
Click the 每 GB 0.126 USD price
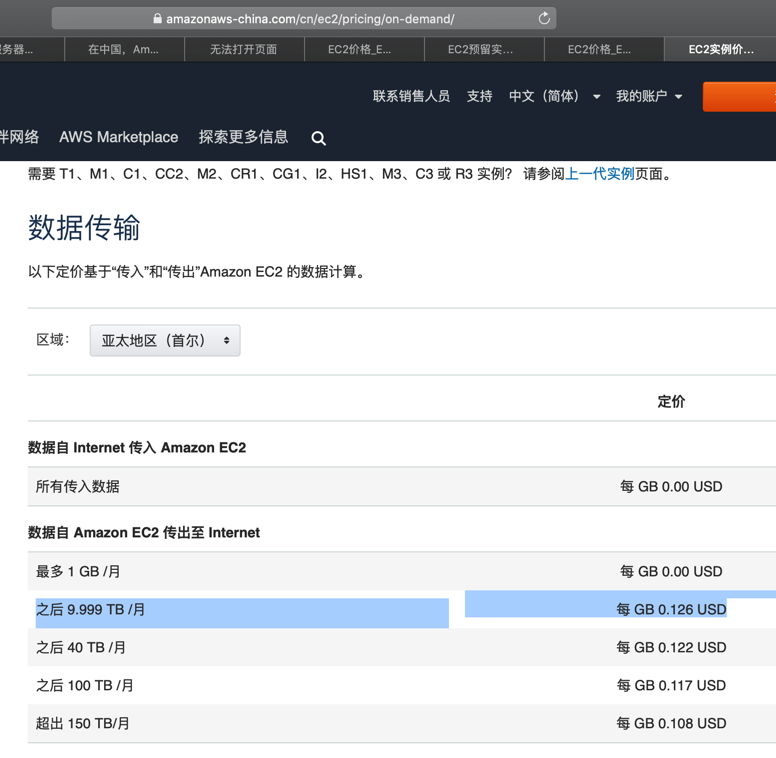click(671, 609)
